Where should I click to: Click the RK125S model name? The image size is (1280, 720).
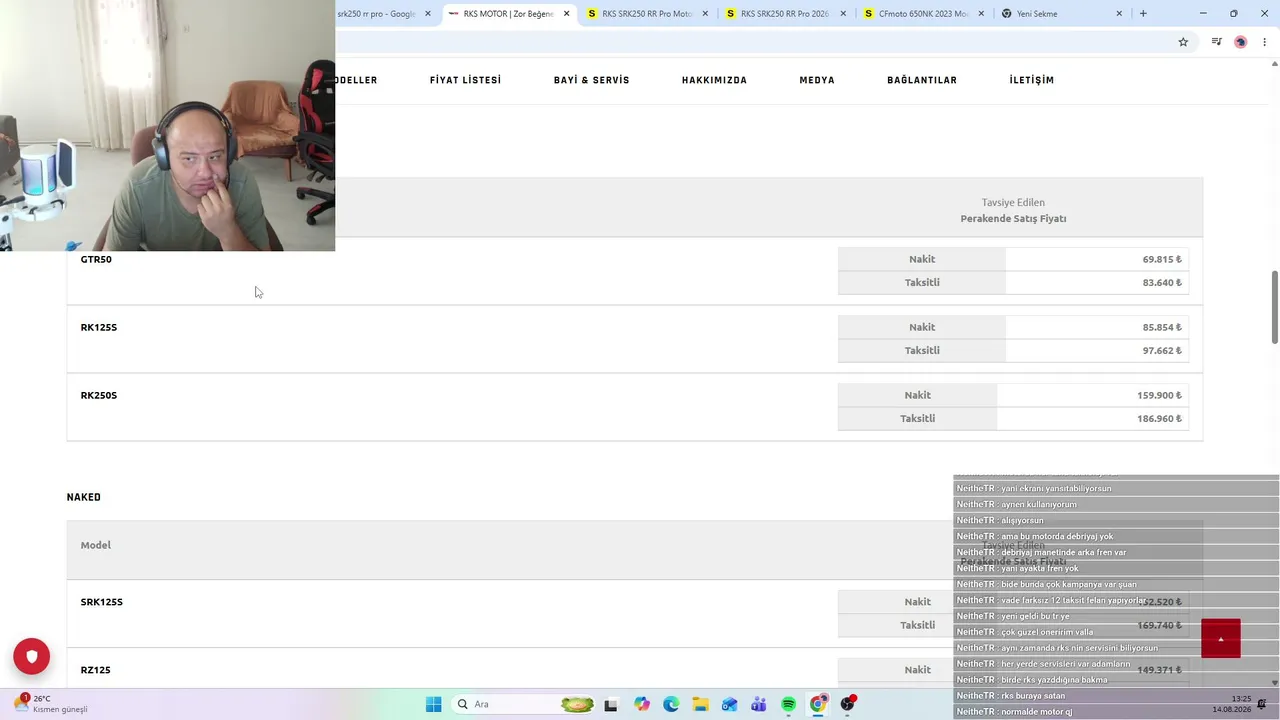(99, 327)
